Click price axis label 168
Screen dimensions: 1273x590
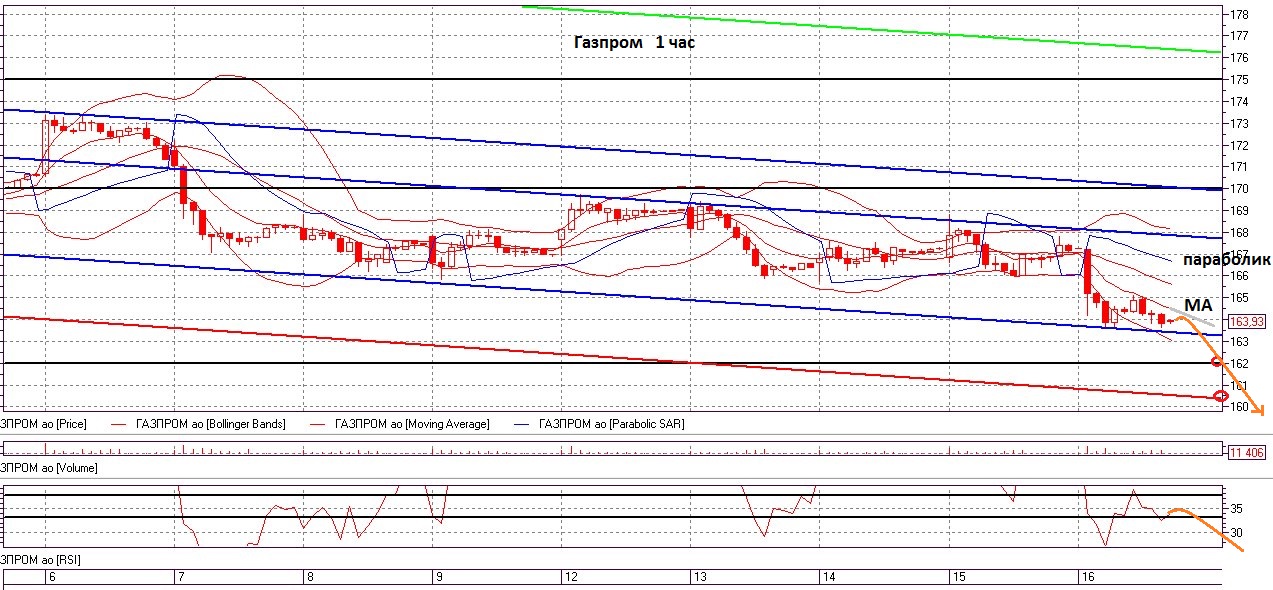point(1238,233)
